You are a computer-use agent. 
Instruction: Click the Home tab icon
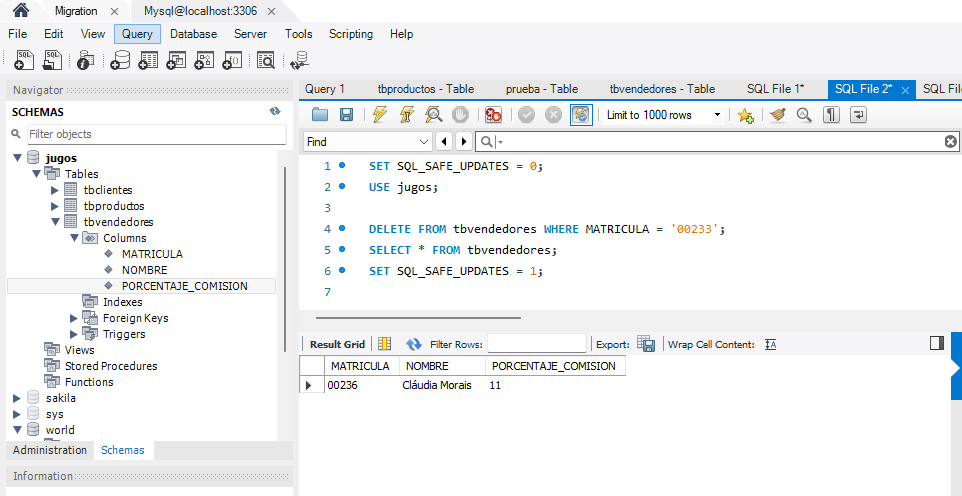point(21,10)
